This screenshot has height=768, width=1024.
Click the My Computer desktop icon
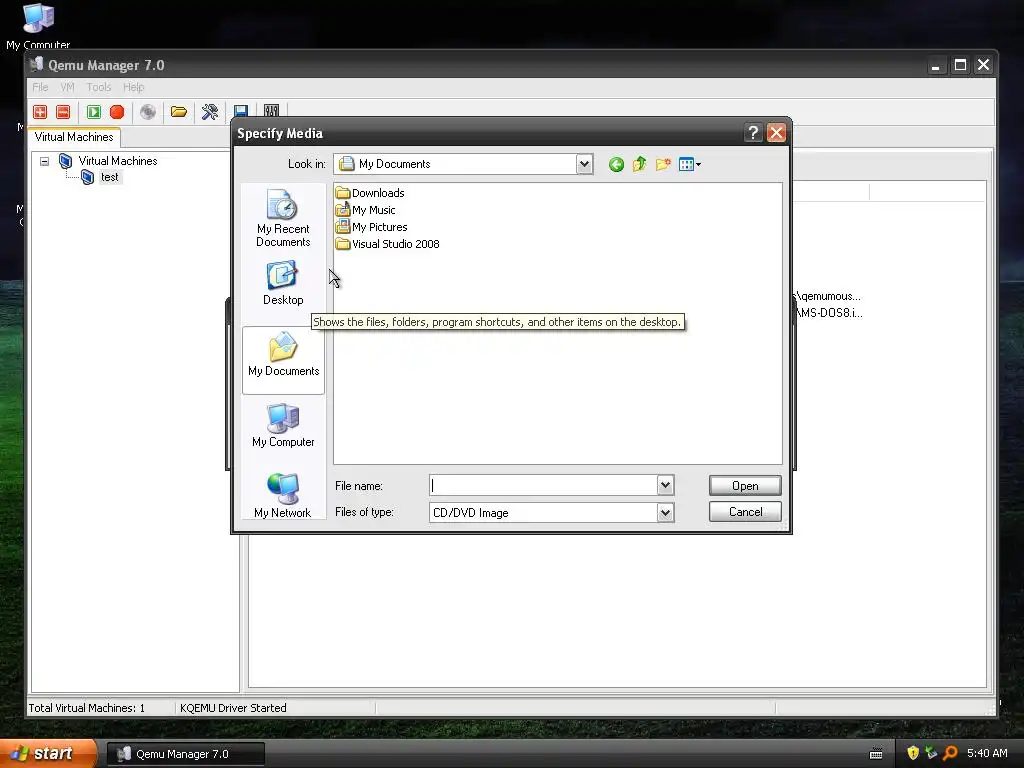tap(38, 26)
